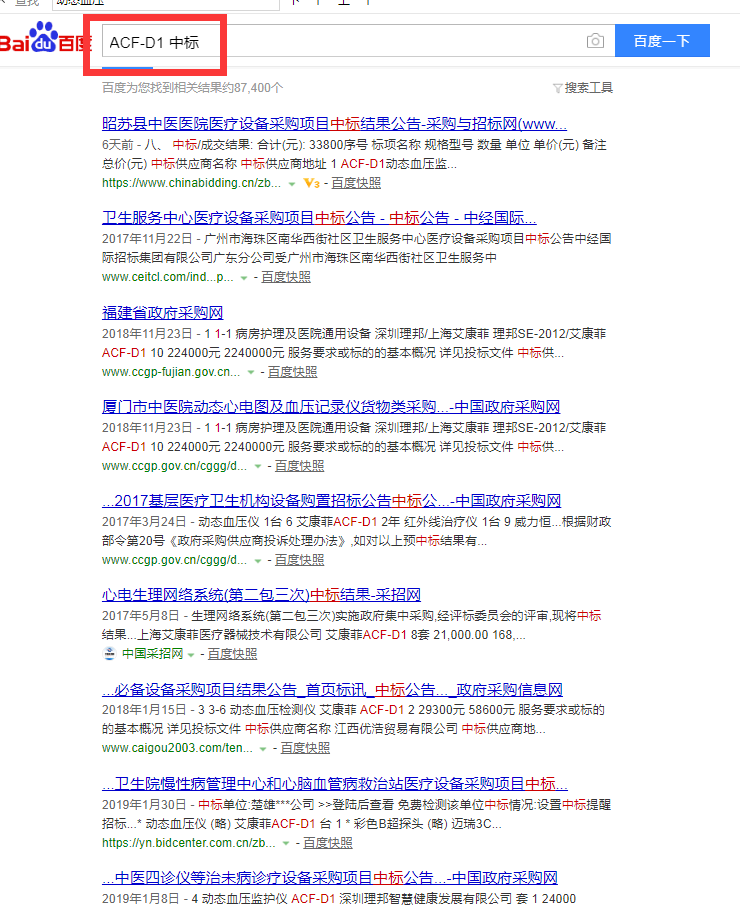Open 百度快照 for the caigou2003.com result
The width and height of the screenshot is (740, 907).
point(305,748)
